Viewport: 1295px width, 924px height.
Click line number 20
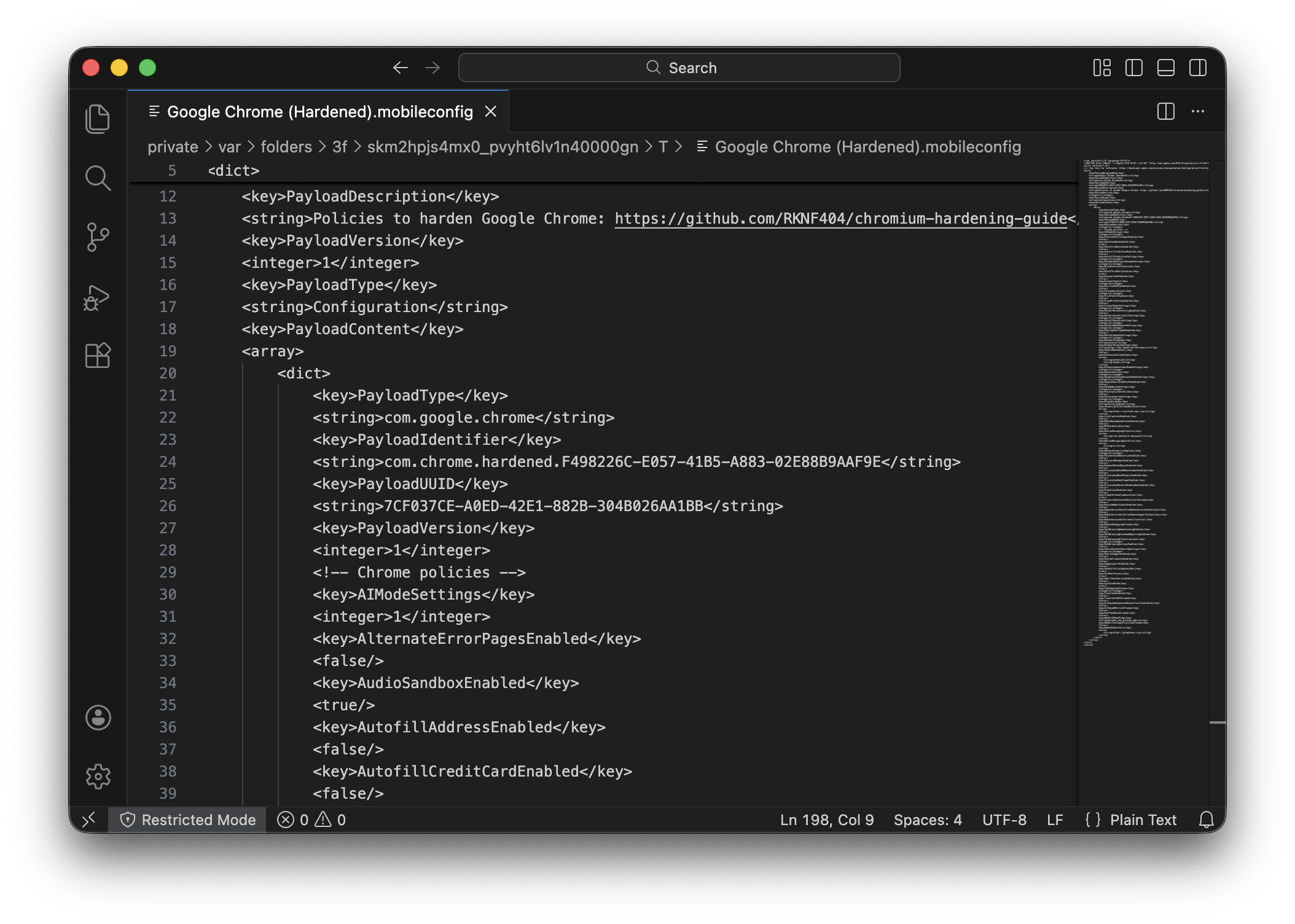(167, 373)
